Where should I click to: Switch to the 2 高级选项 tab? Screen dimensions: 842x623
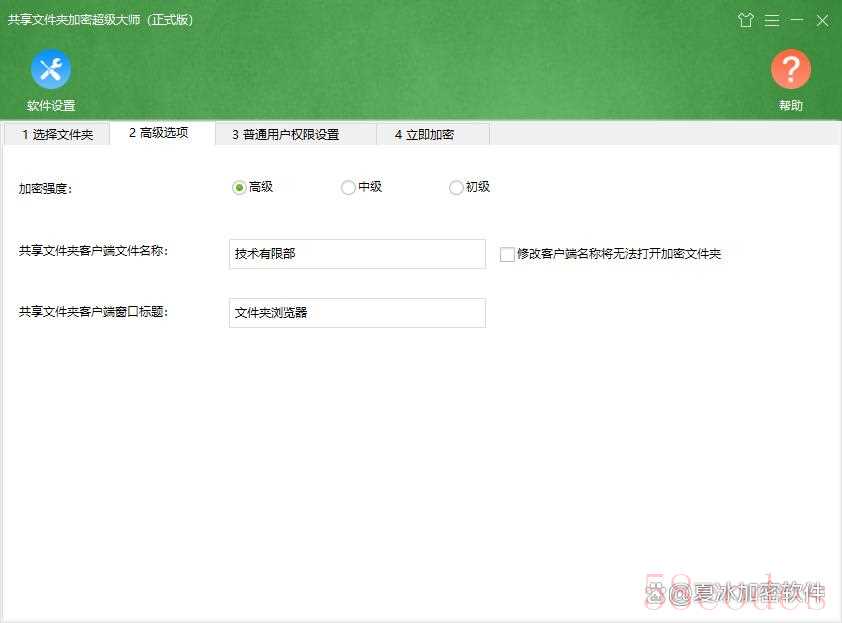[x=158, y=133]
